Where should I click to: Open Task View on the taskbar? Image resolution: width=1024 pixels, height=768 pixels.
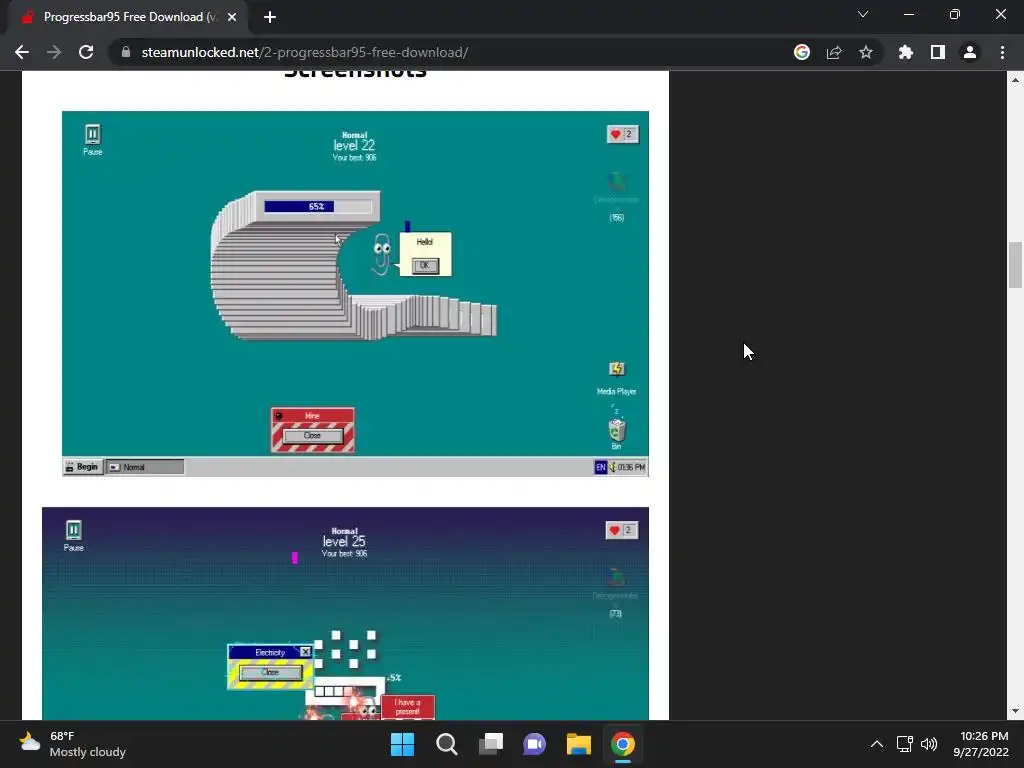(490, 744)
